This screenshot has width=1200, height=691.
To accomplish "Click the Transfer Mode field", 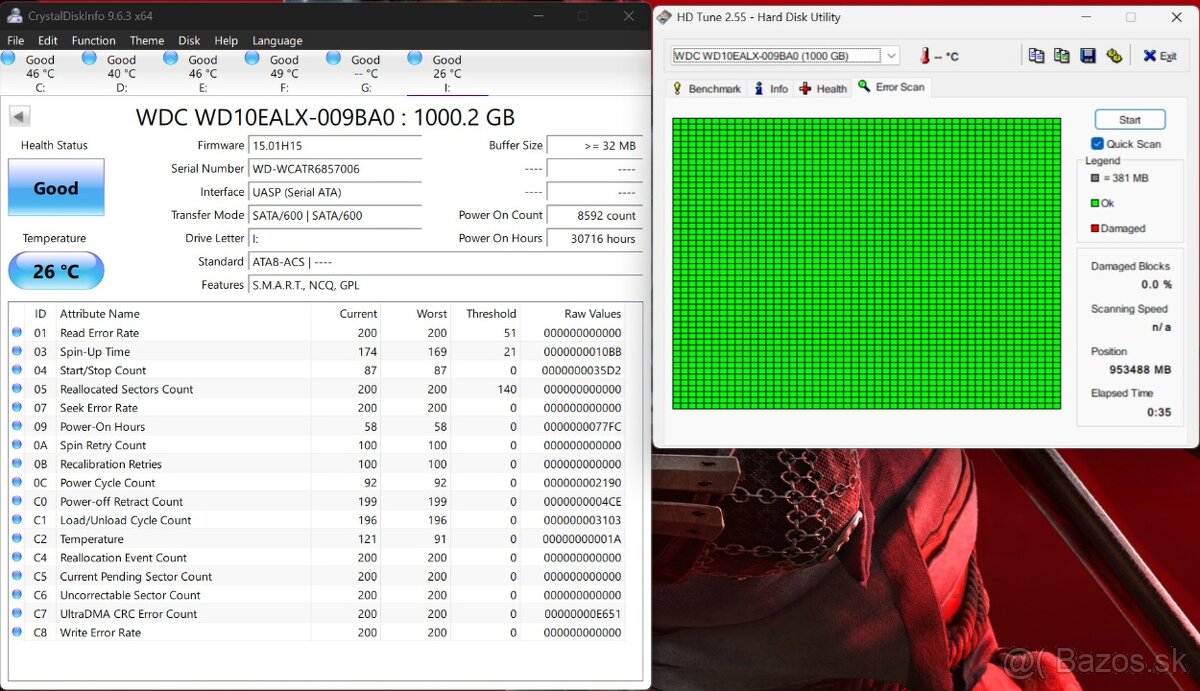I will pyautogui.click(x=335, y=215).
